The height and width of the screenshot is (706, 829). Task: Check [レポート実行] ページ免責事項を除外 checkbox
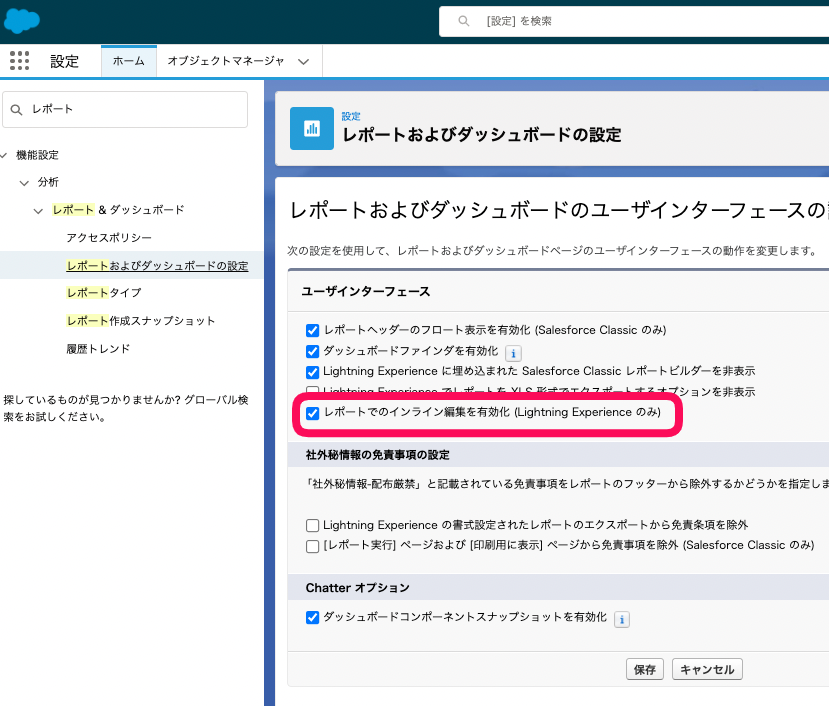coord(312,546)
